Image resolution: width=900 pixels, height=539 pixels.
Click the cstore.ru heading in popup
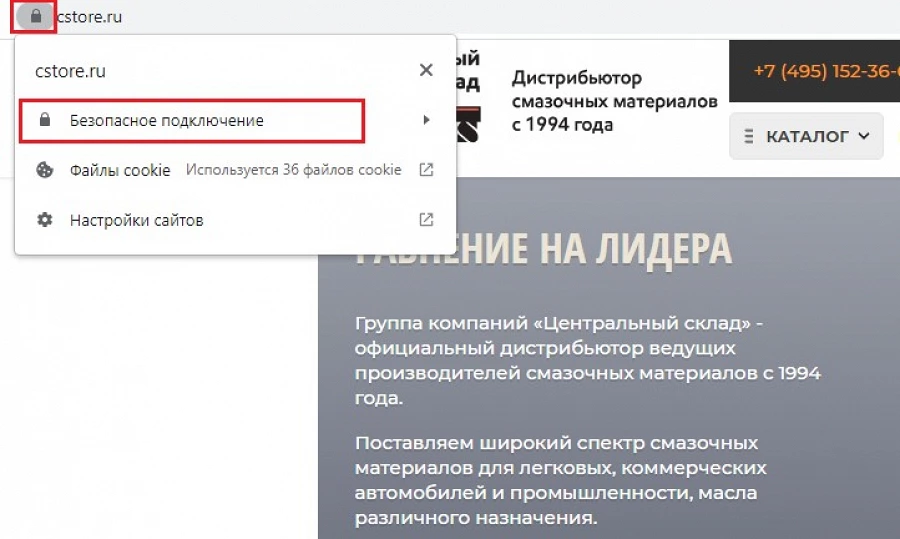tap(71, 71)
